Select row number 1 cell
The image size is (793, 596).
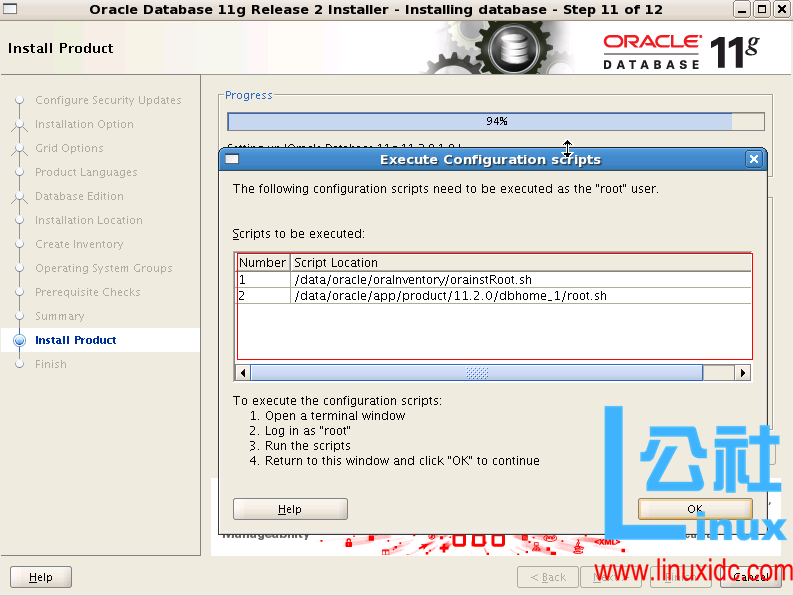coord(263,280)
